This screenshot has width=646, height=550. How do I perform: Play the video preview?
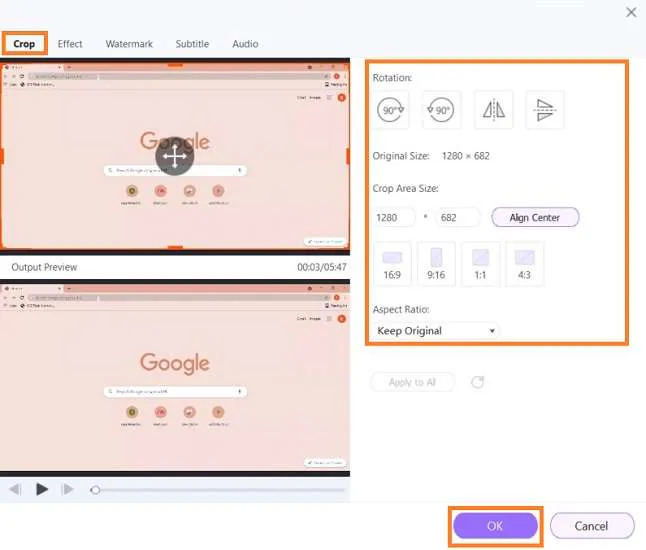[42, 489]
